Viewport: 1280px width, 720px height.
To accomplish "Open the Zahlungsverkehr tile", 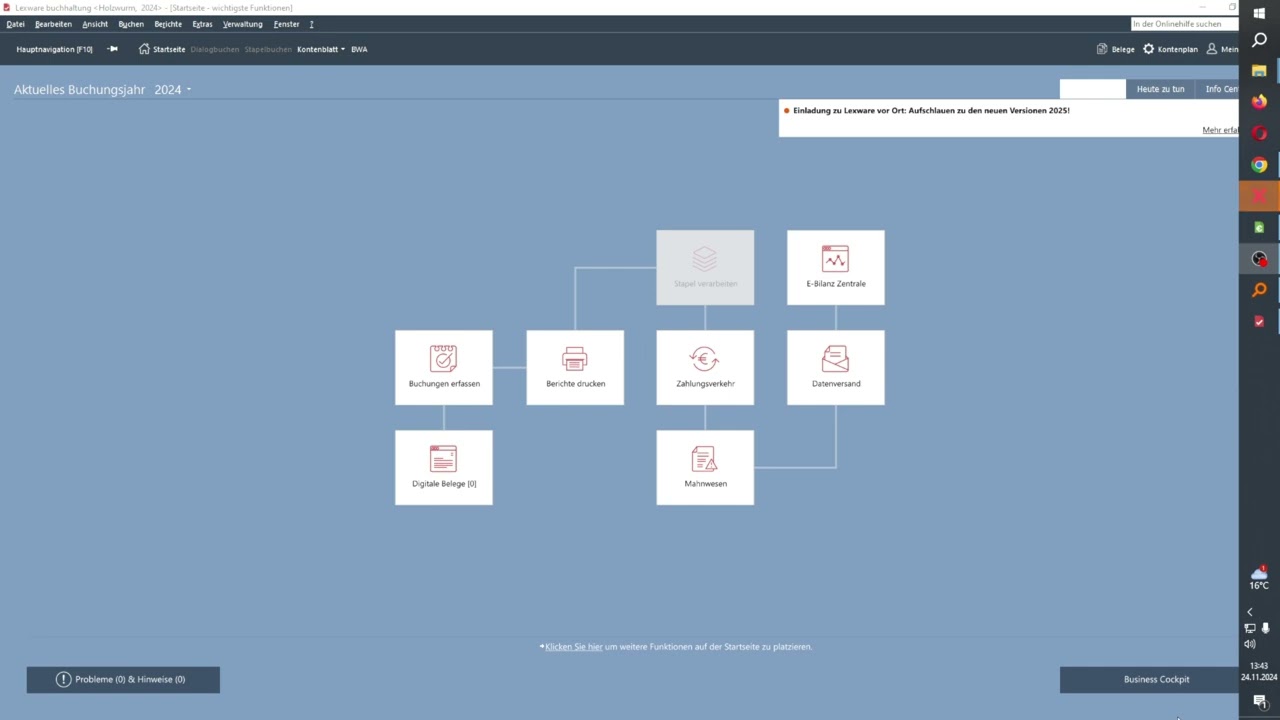I will (x=705, y=367).
